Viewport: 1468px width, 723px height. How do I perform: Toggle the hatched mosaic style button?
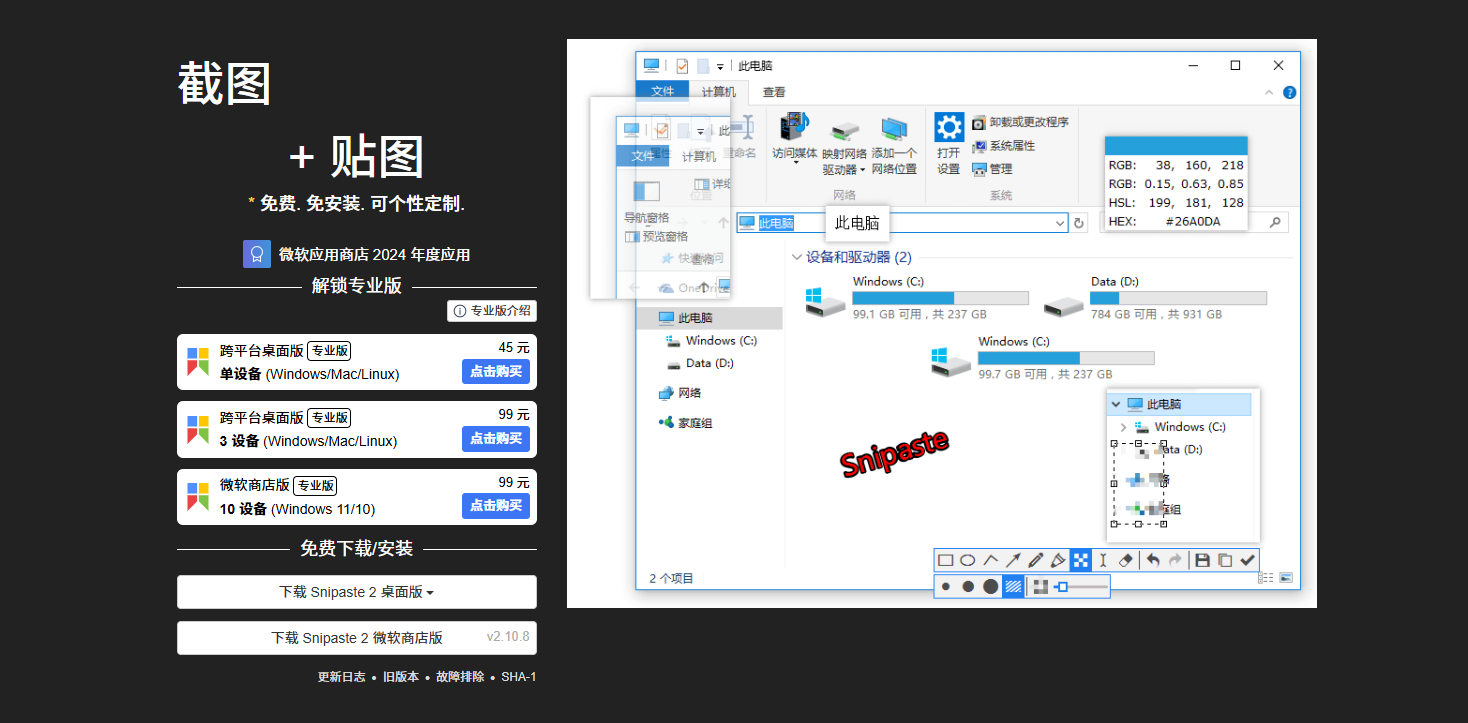[1013, 587]
